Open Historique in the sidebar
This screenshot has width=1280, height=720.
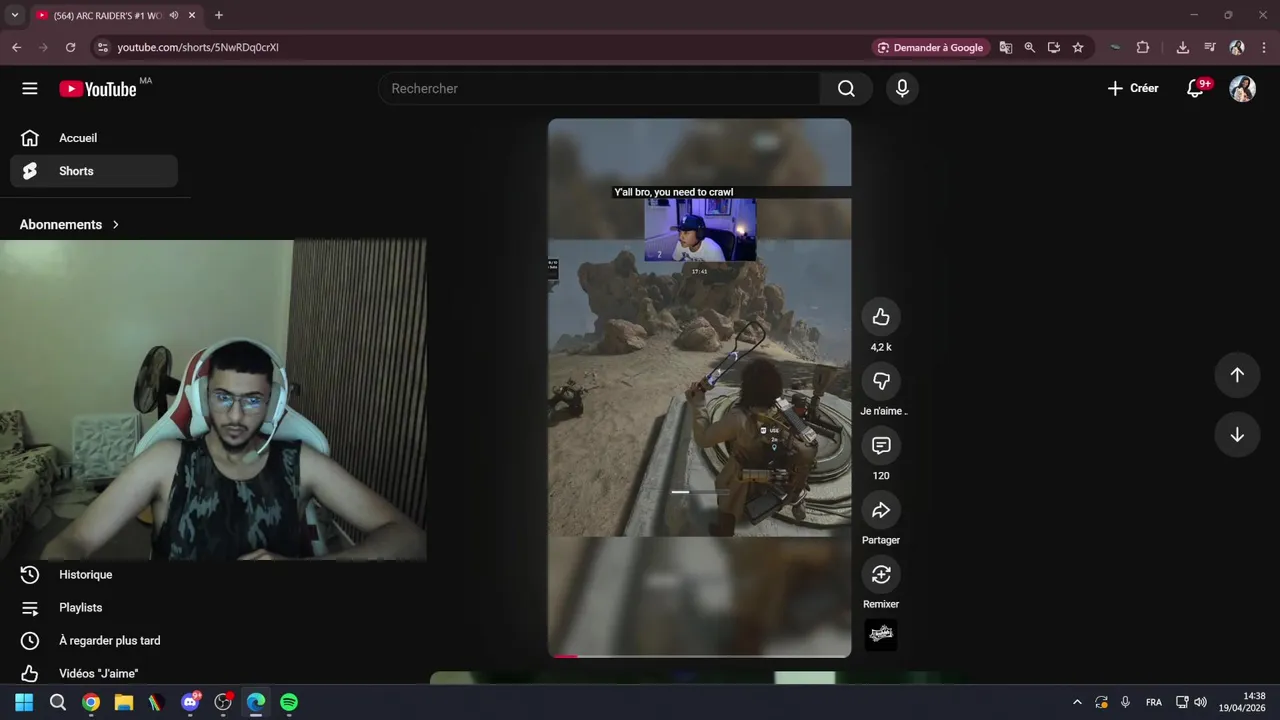tap(94, 575)
